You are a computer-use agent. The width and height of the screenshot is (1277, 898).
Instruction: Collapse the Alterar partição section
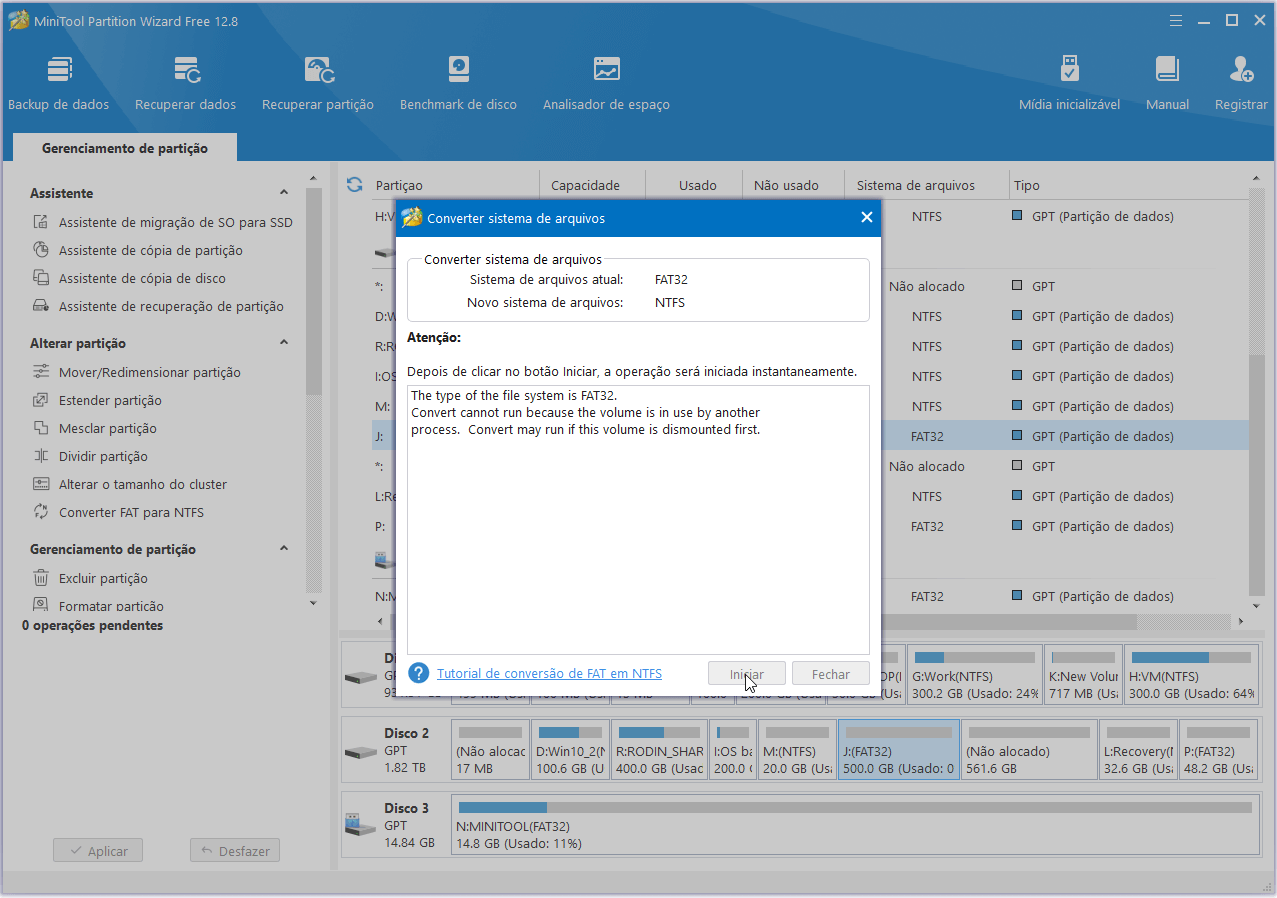(x=283, y=342)
